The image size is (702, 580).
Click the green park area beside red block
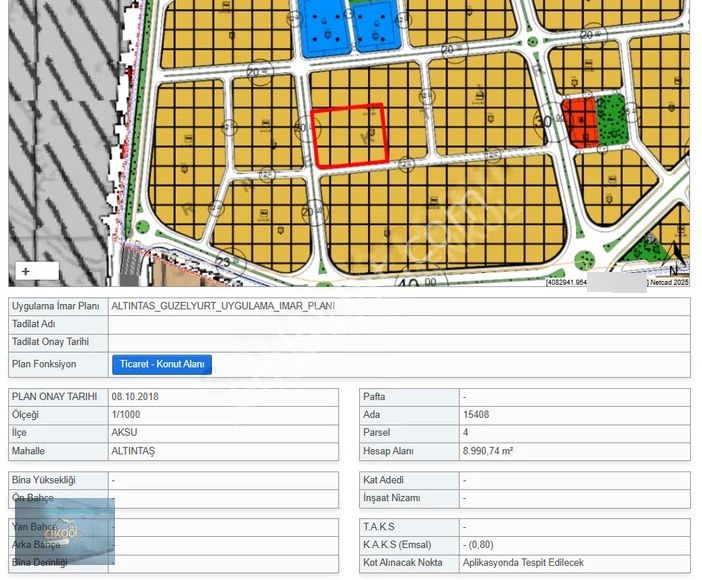(x=611, y=119)
